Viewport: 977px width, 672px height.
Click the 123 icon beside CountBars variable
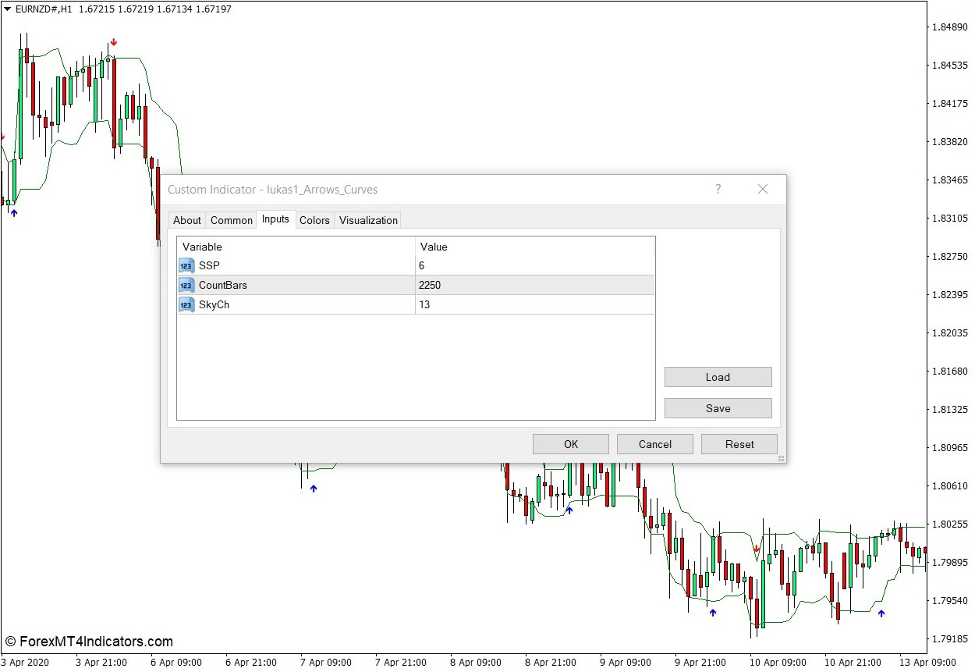[186, 285]
